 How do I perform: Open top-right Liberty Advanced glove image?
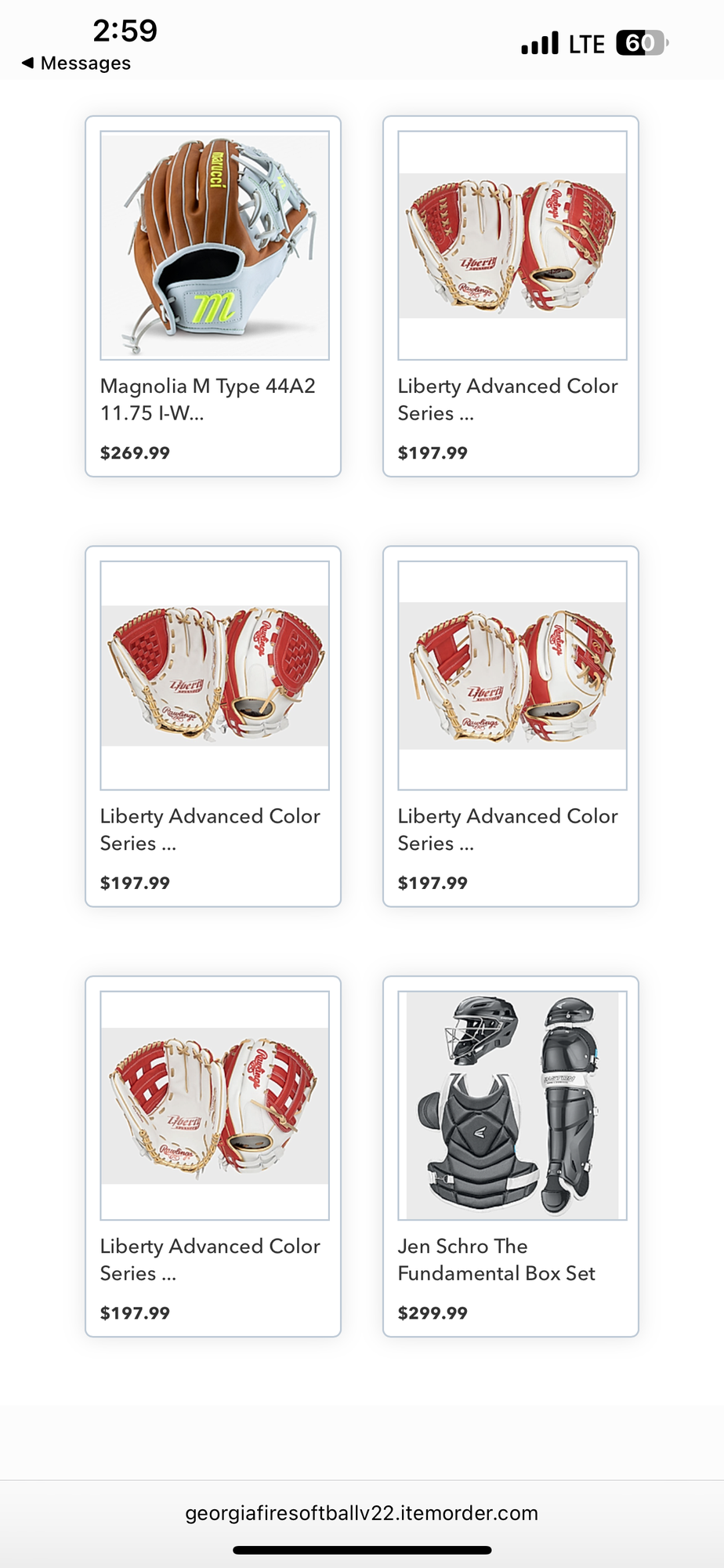[512, 245]
